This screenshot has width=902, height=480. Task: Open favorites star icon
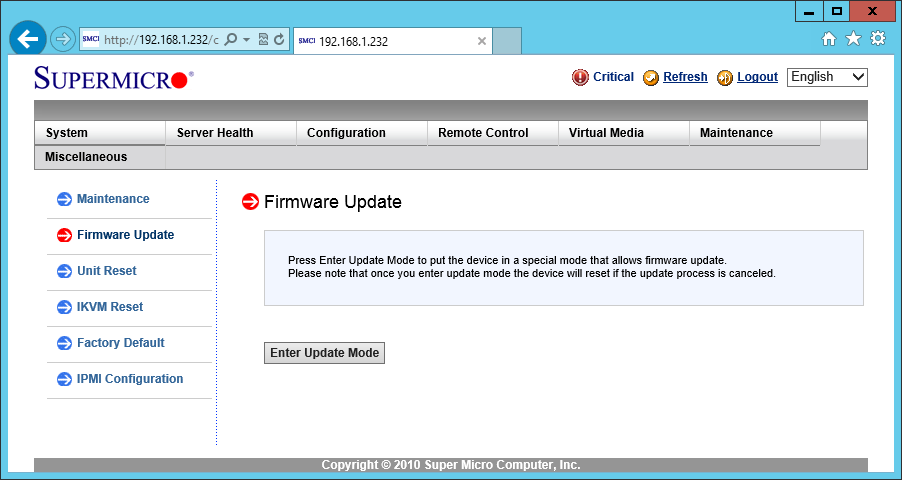point(853,39)
